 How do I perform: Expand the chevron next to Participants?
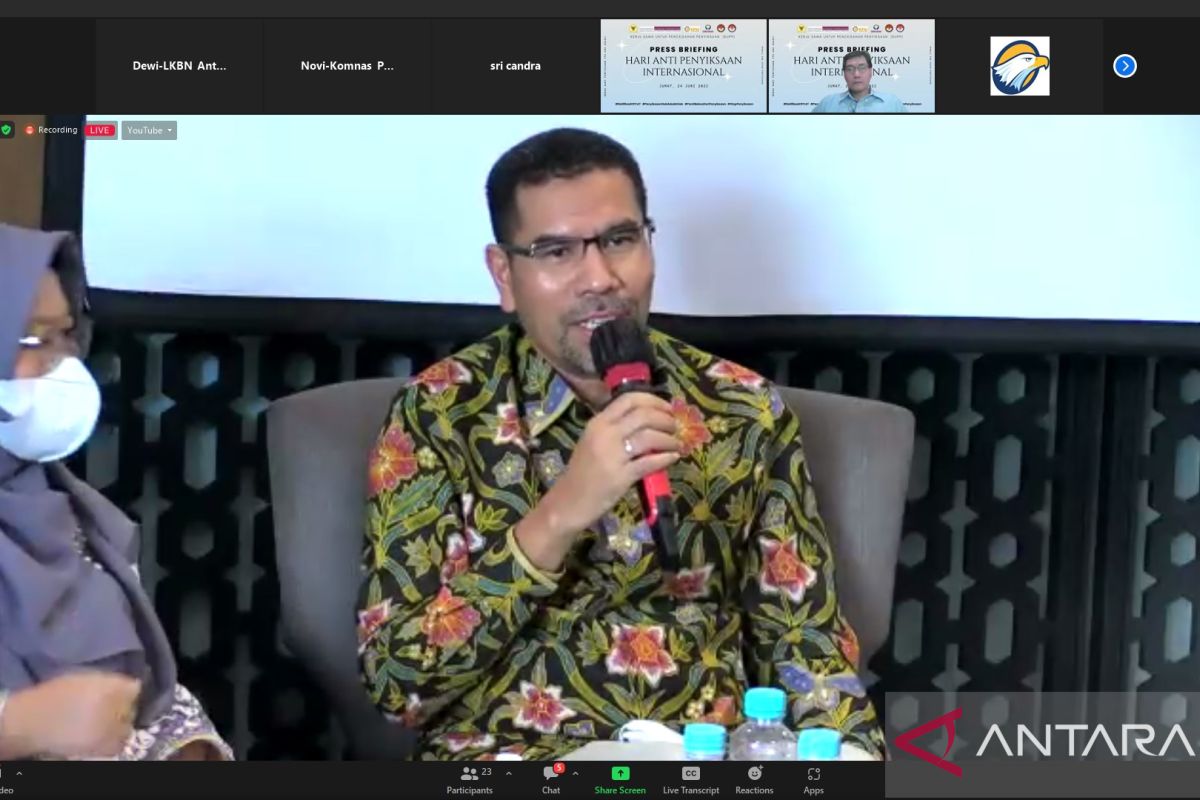tap(509, 772)
